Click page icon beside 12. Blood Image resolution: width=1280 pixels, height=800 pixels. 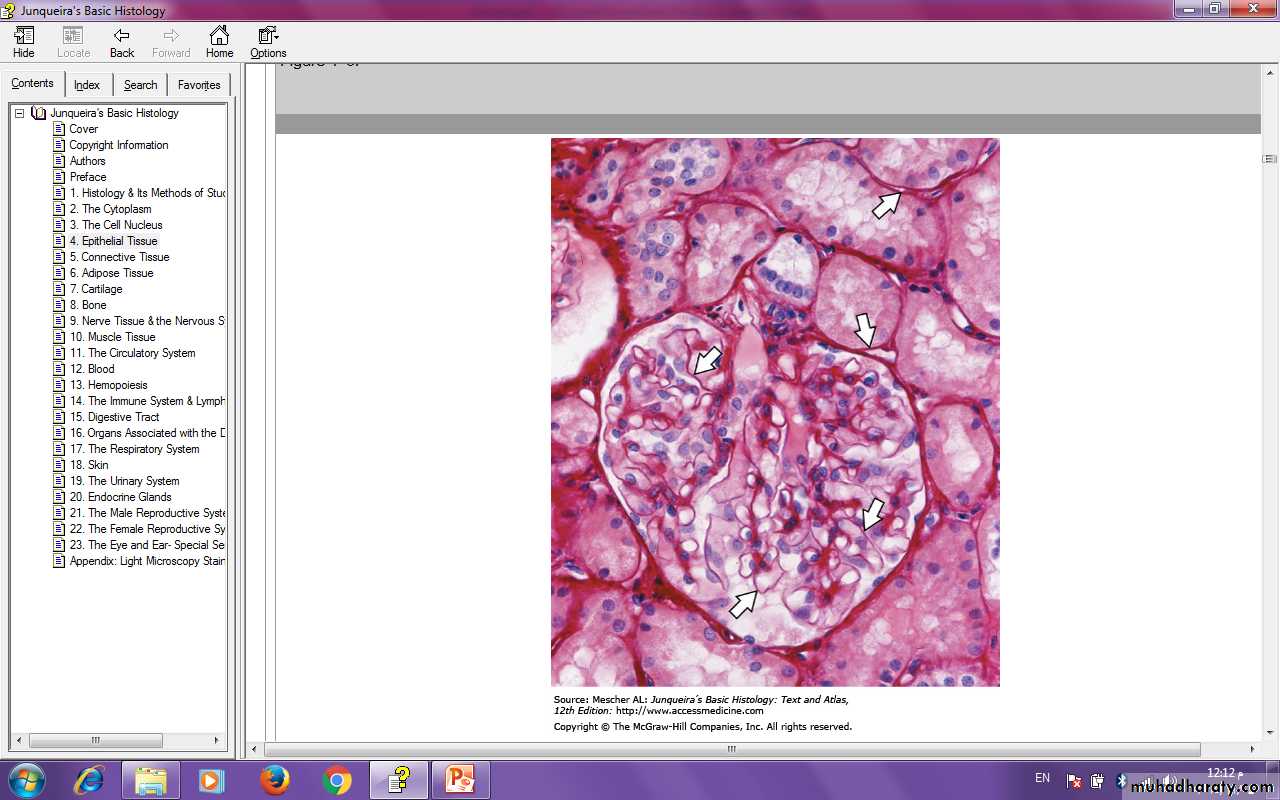tap(59, 369)
